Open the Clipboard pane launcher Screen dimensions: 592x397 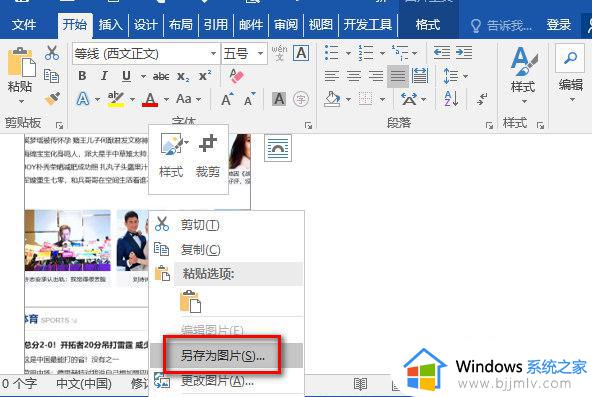(59, 125)
